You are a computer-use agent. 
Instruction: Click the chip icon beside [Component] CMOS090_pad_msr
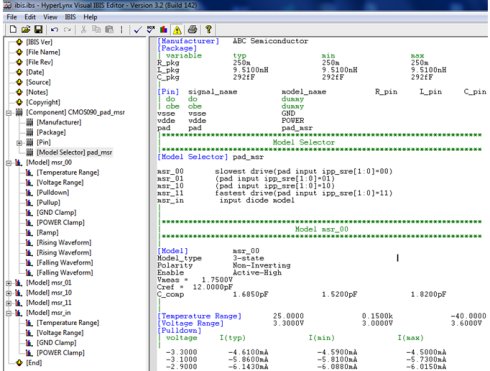tap(19, 112)
